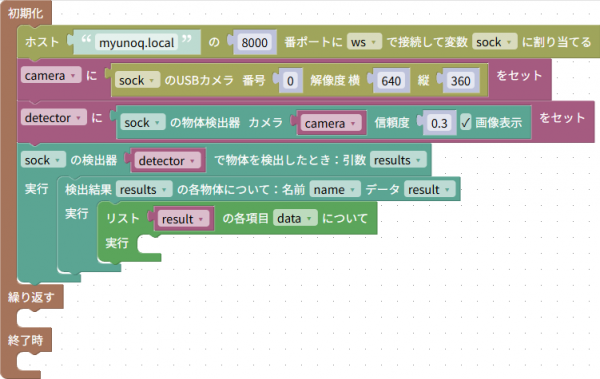600x379 pixels.
Task: Edit the port number 8000 field
Action: pos(255,42)
